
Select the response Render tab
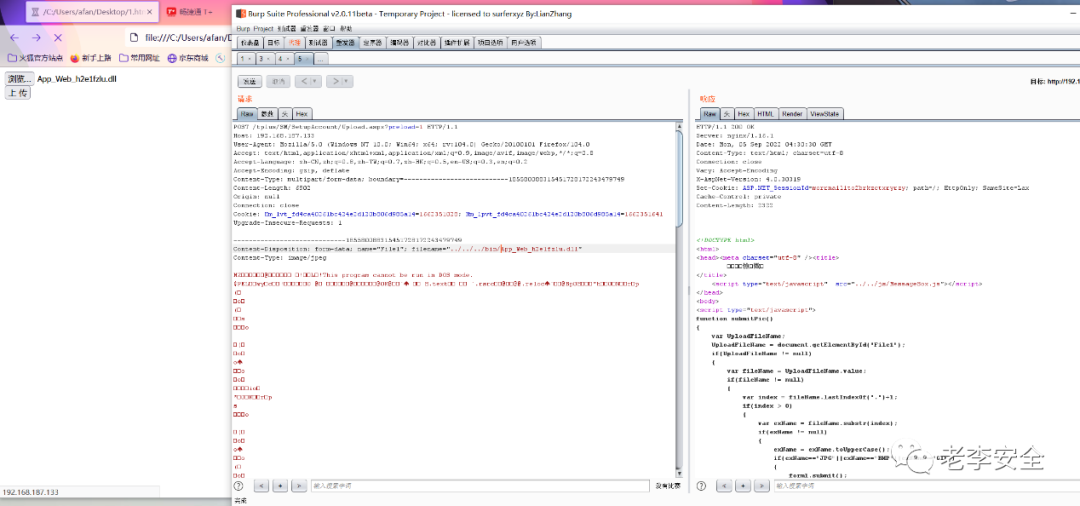[x=792, y=114]
